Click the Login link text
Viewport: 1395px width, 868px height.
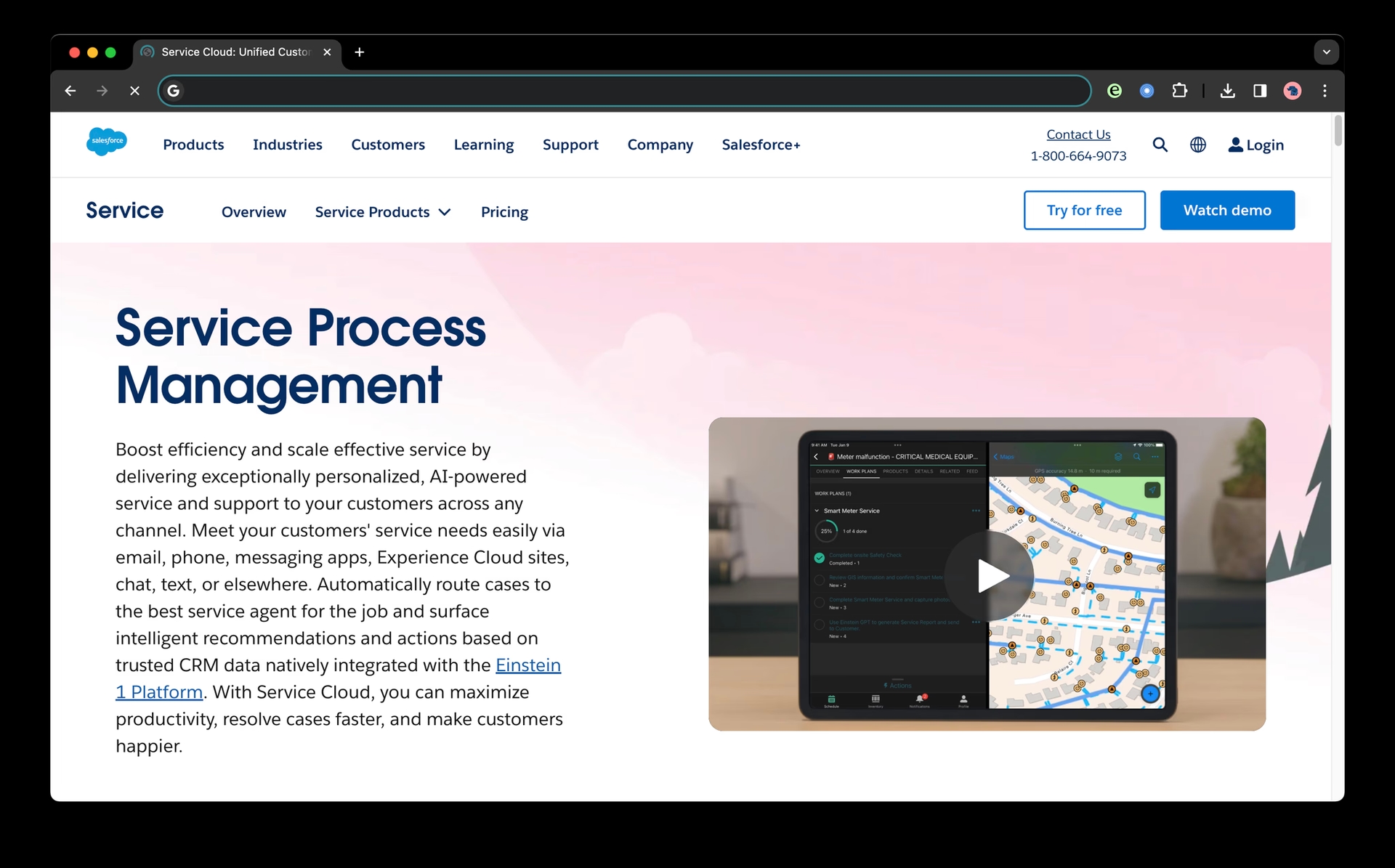[1265, 145]
